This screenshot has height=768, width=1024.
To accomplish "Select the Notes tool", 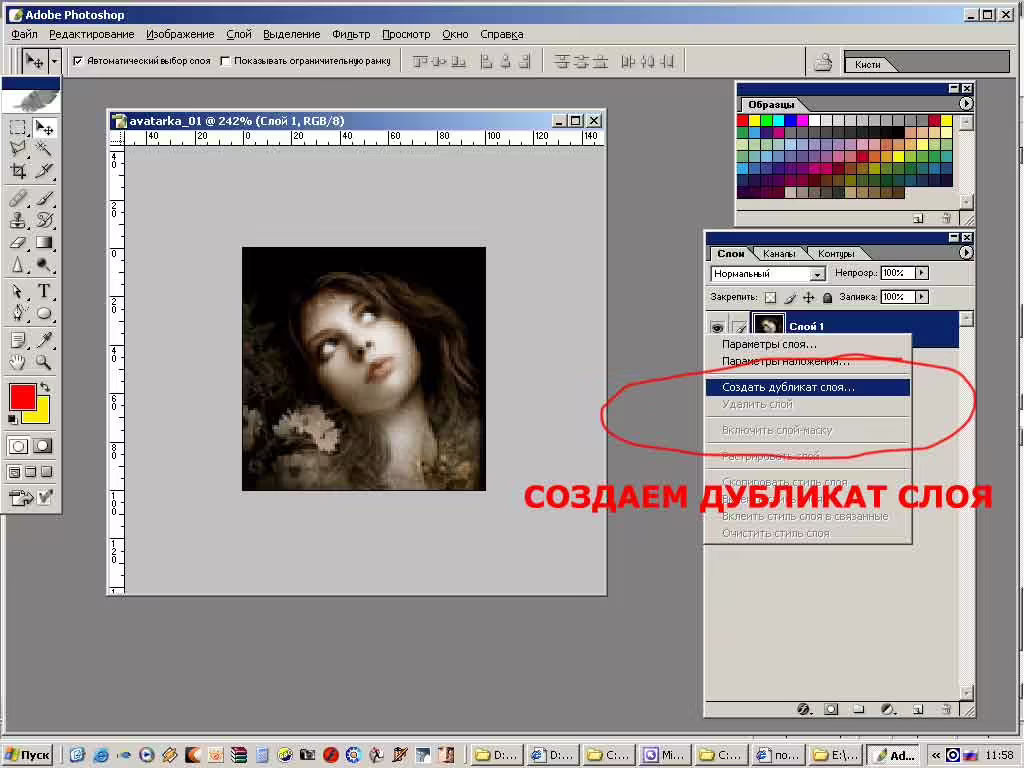I will coord(18,340).
